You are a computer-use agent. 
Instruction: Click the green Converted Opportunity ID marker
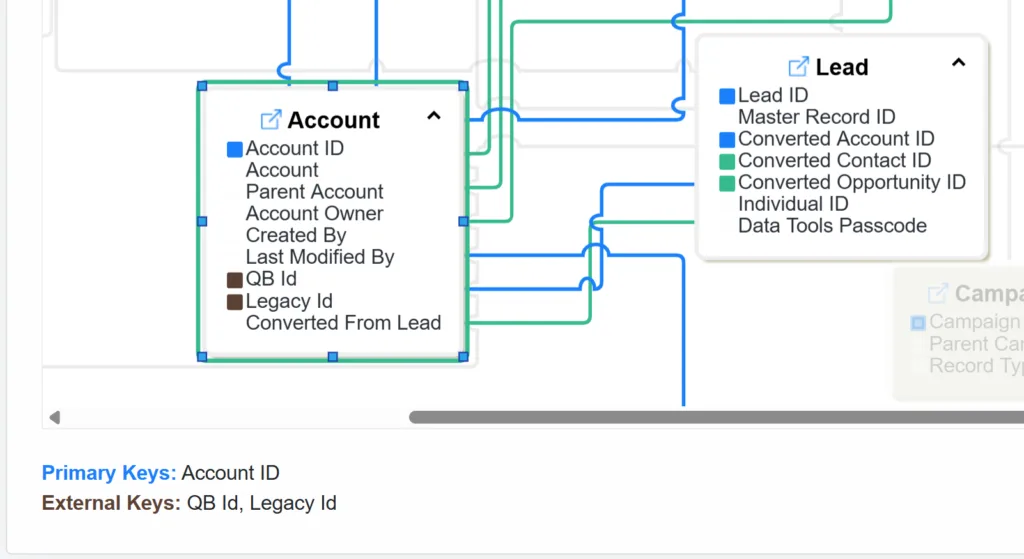727,184
